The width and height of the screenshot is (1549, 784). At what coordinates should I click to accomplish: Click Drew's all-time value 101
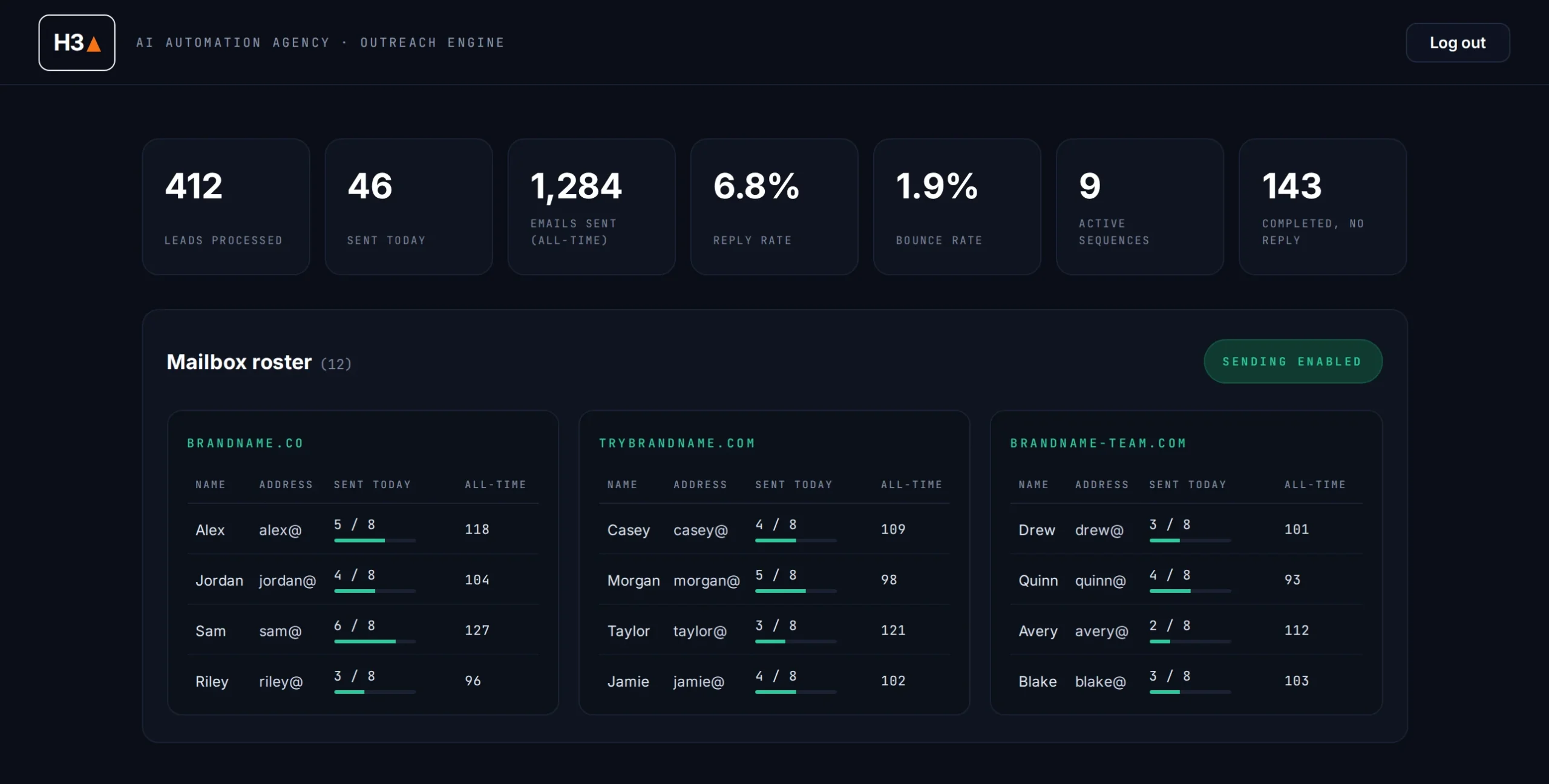click(x=1297, y=529)
